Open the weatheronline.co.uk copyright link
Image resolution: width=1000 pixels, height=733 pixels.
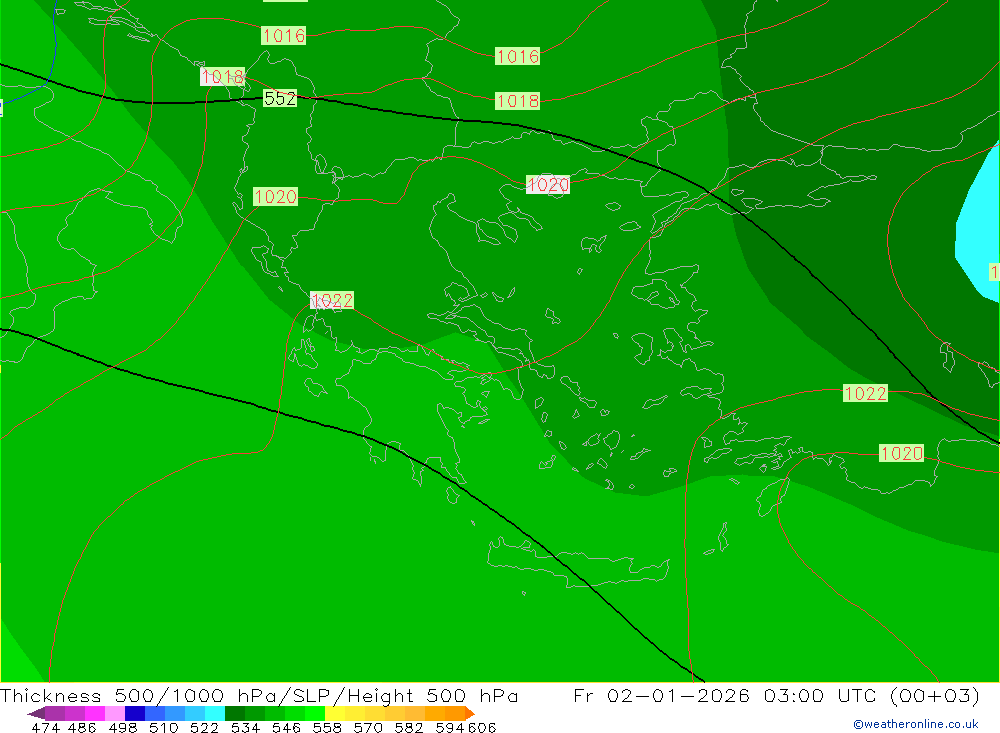click(x=916, y=724)
